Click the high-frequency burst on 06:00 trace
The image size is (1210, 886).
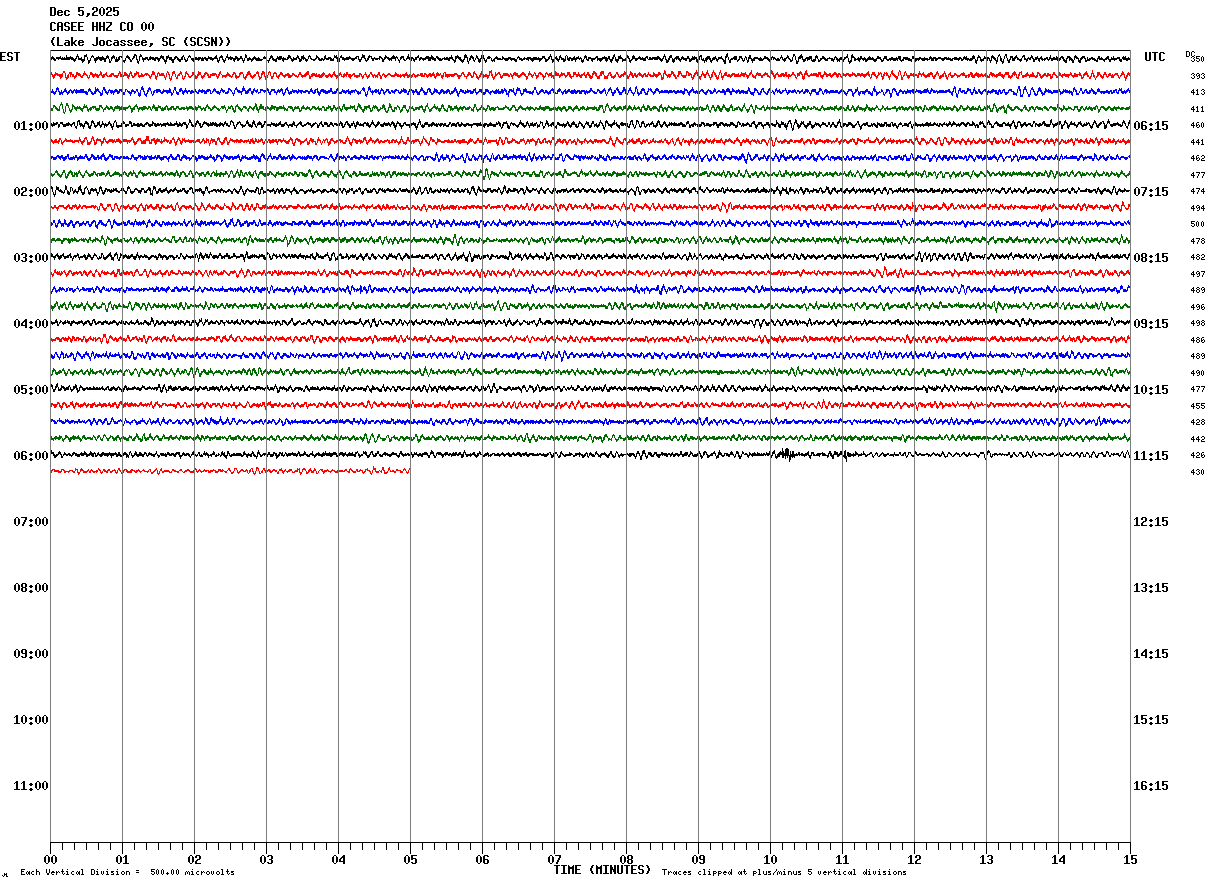[786, 455]
